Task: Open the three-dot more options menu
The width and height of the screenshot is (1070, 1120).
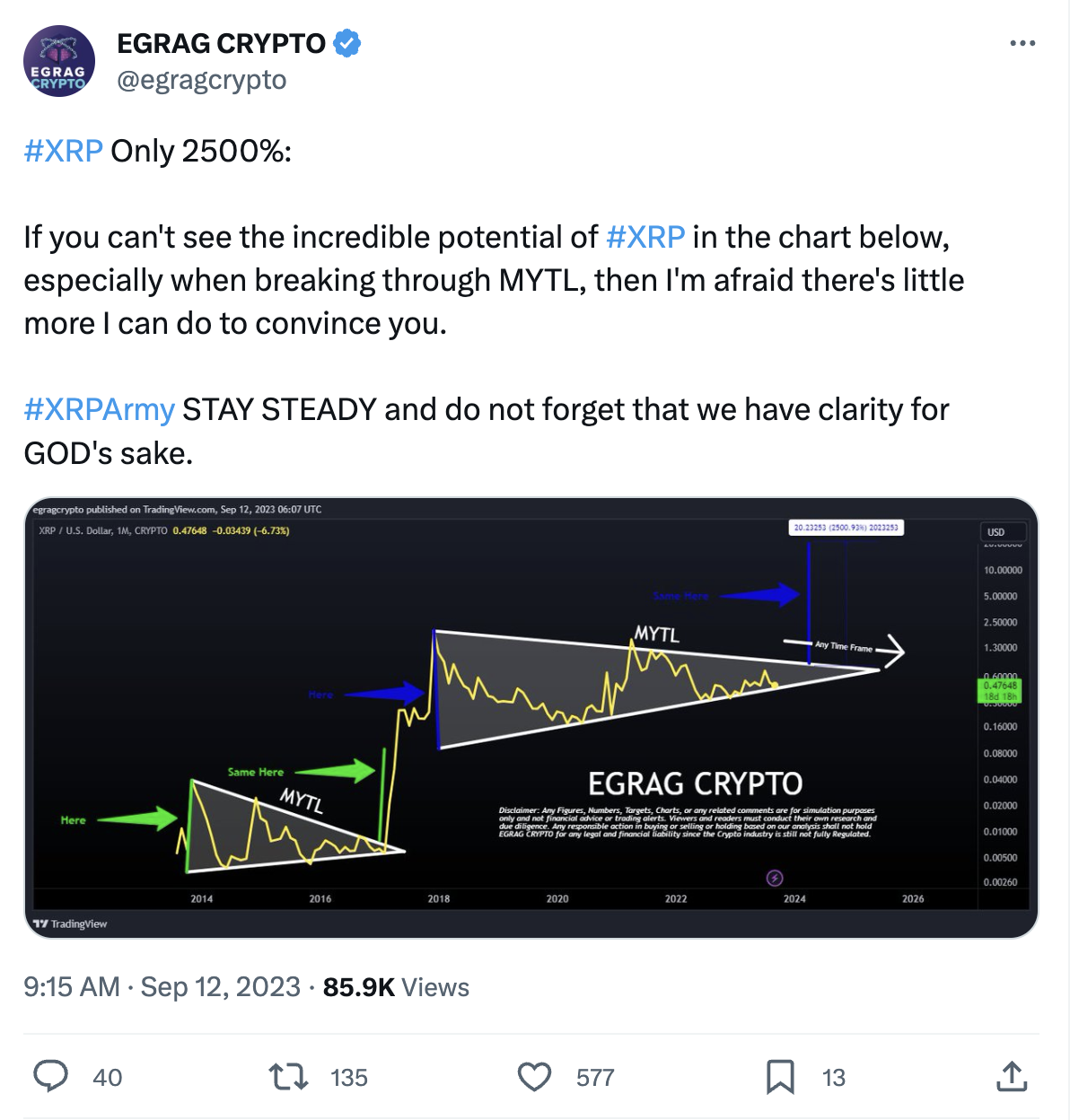Action: [x=1022, y=43]
